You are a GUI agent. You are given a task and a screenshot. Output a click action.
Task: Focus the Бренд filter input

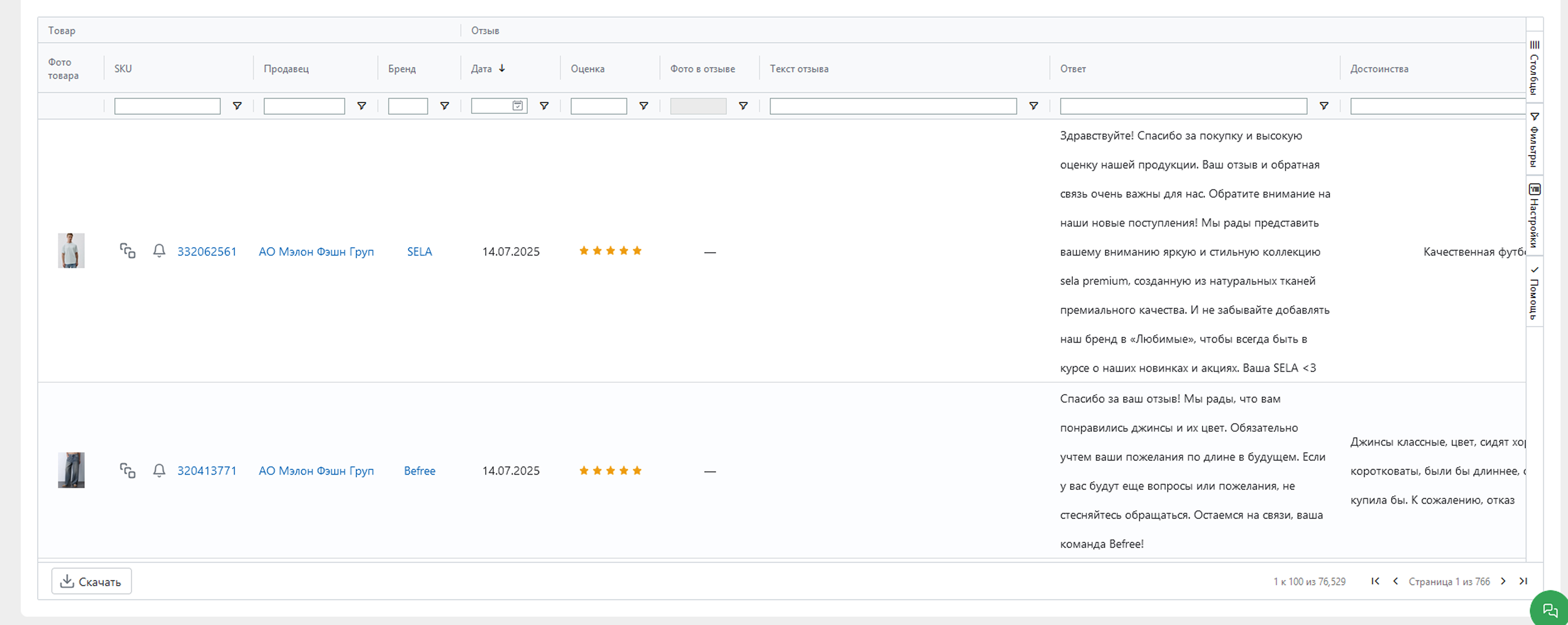pyautogui.click(x=408, y=106)
